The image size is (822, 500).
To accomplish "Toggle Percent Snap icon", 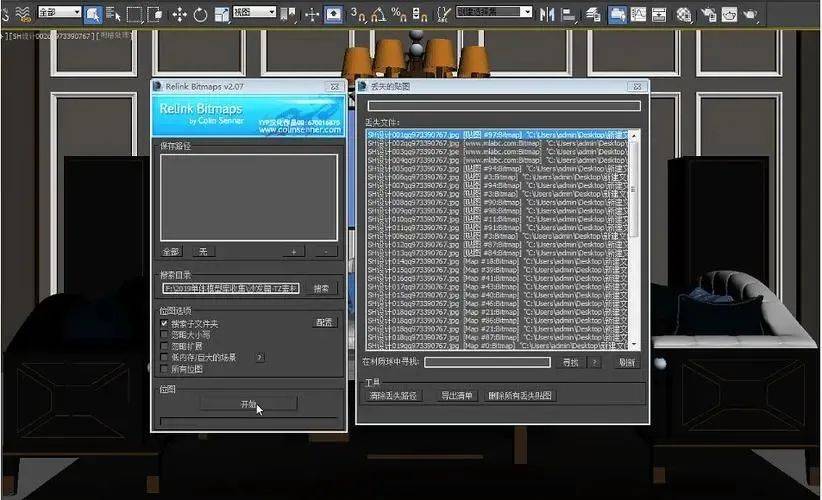I will click(x=399, y=14).
